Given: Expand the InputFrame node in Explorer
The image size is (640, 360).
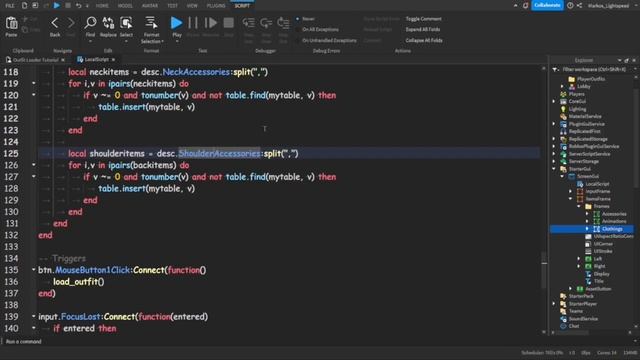Looking at the screenshot, I should click(571, 191).
